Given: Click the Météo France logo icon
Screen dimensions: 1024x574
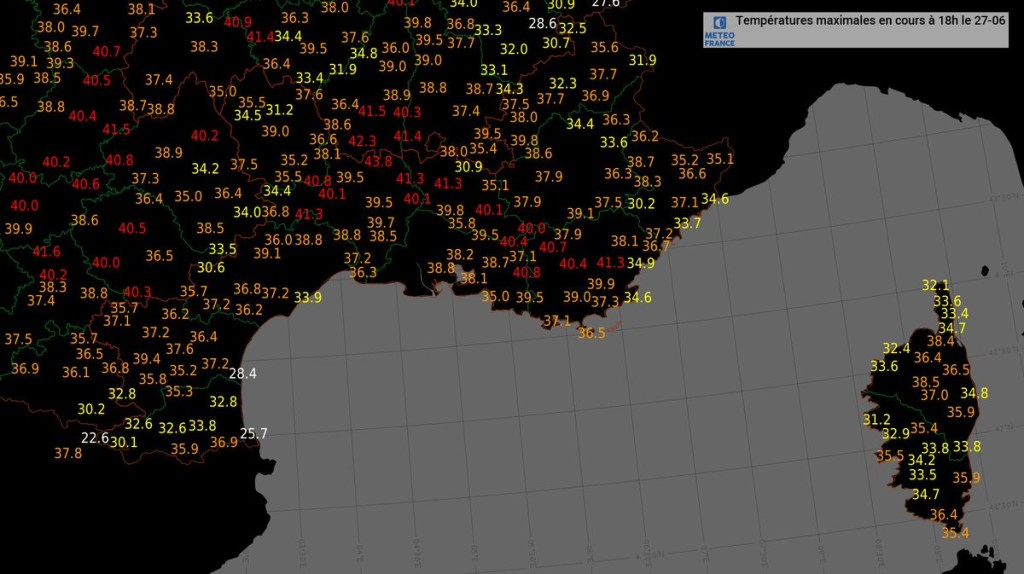Looking at the screenshot, I should point(719,30).
